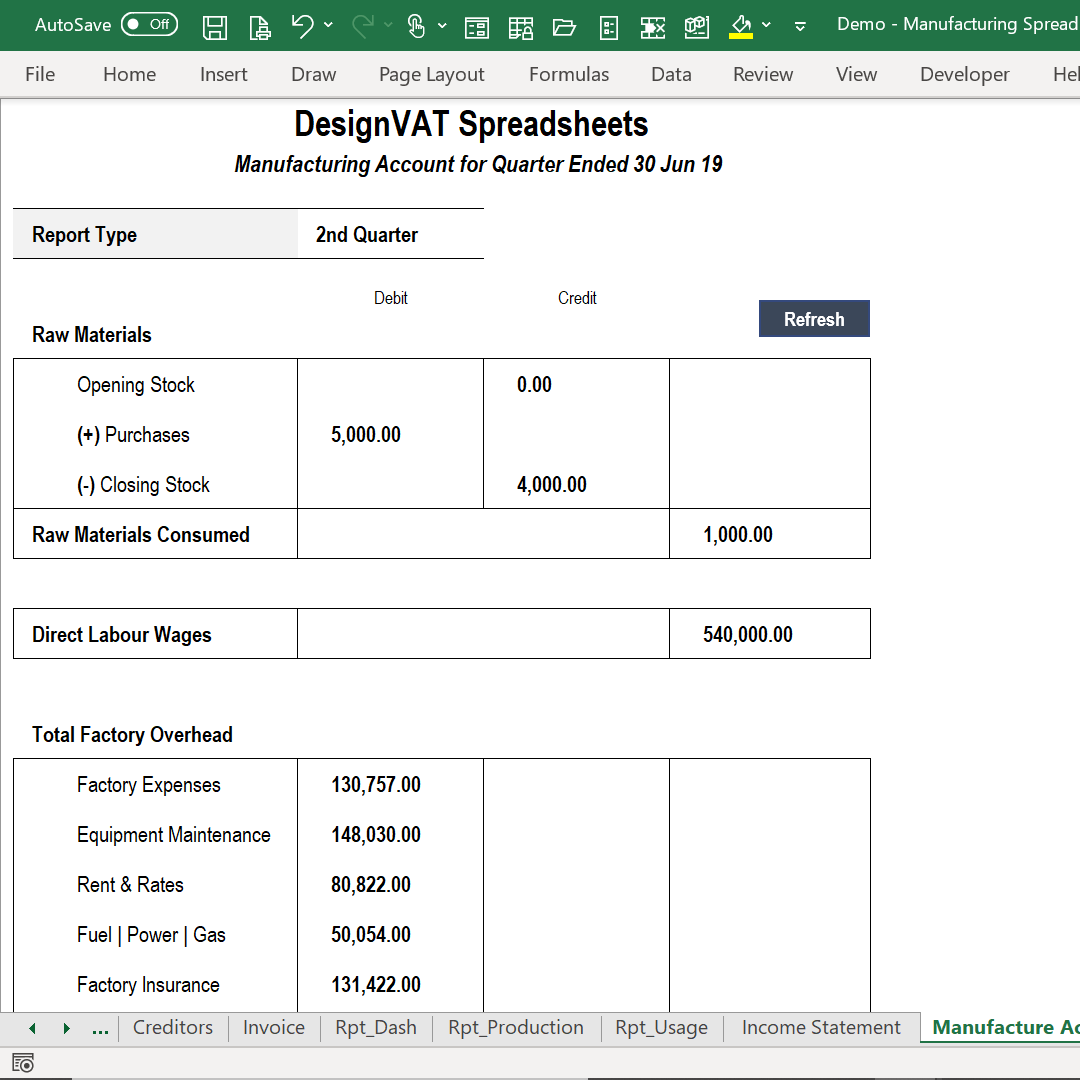Enable Touch/Mouse Mode from the toolbar
The width and height of the screenshot is (1080, 1080).
[416, 25]
